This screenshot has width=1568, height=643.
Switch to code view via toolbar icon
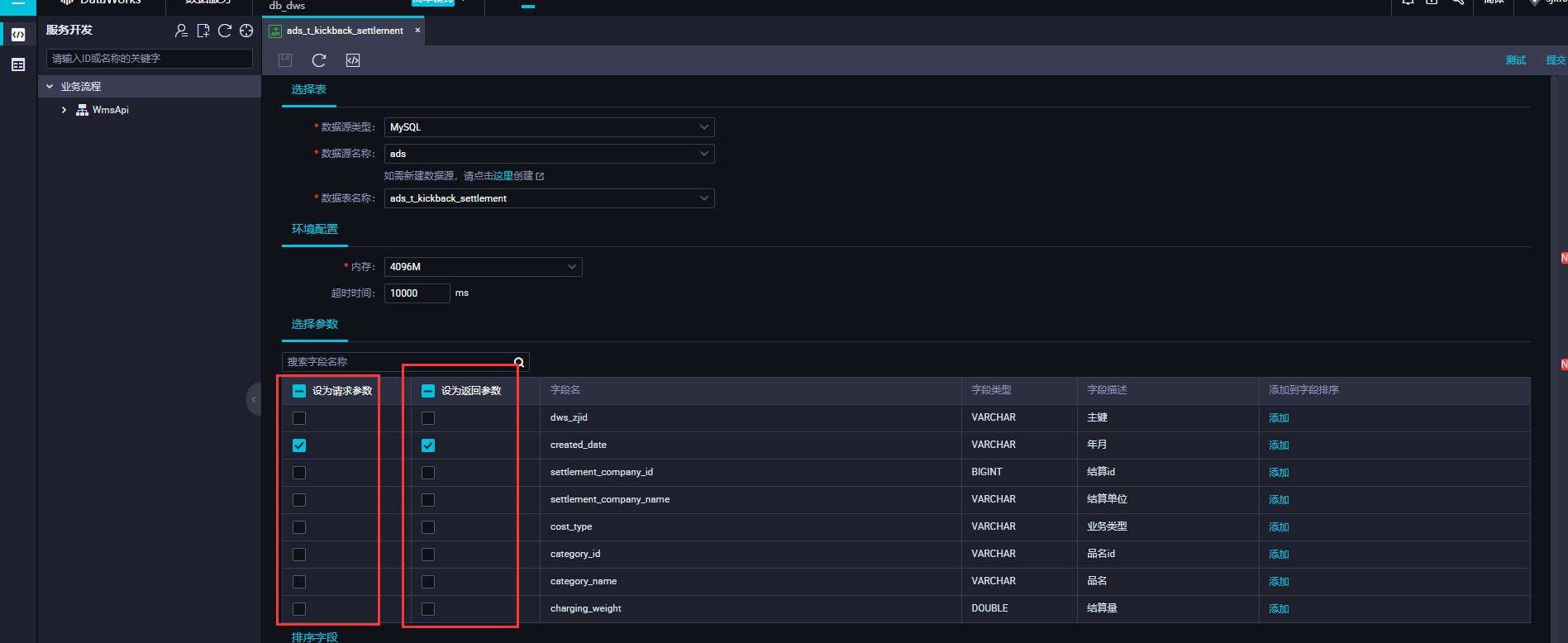[353, 60]
